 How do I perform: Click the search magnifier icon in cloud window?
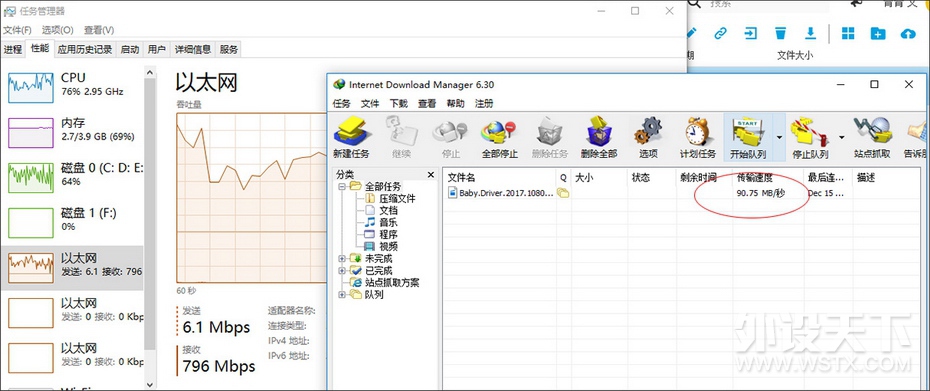coord(695,3)
